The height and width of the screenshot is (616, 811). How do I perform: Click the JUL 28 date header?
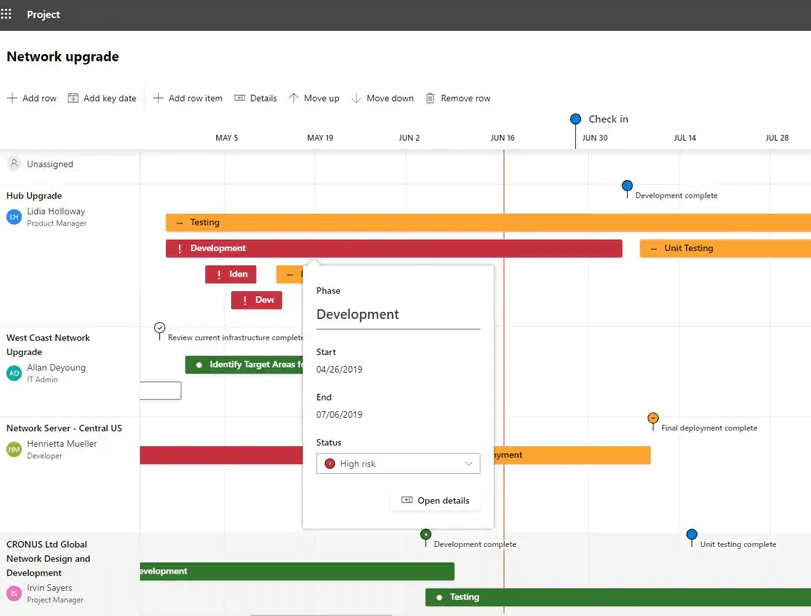777,138
